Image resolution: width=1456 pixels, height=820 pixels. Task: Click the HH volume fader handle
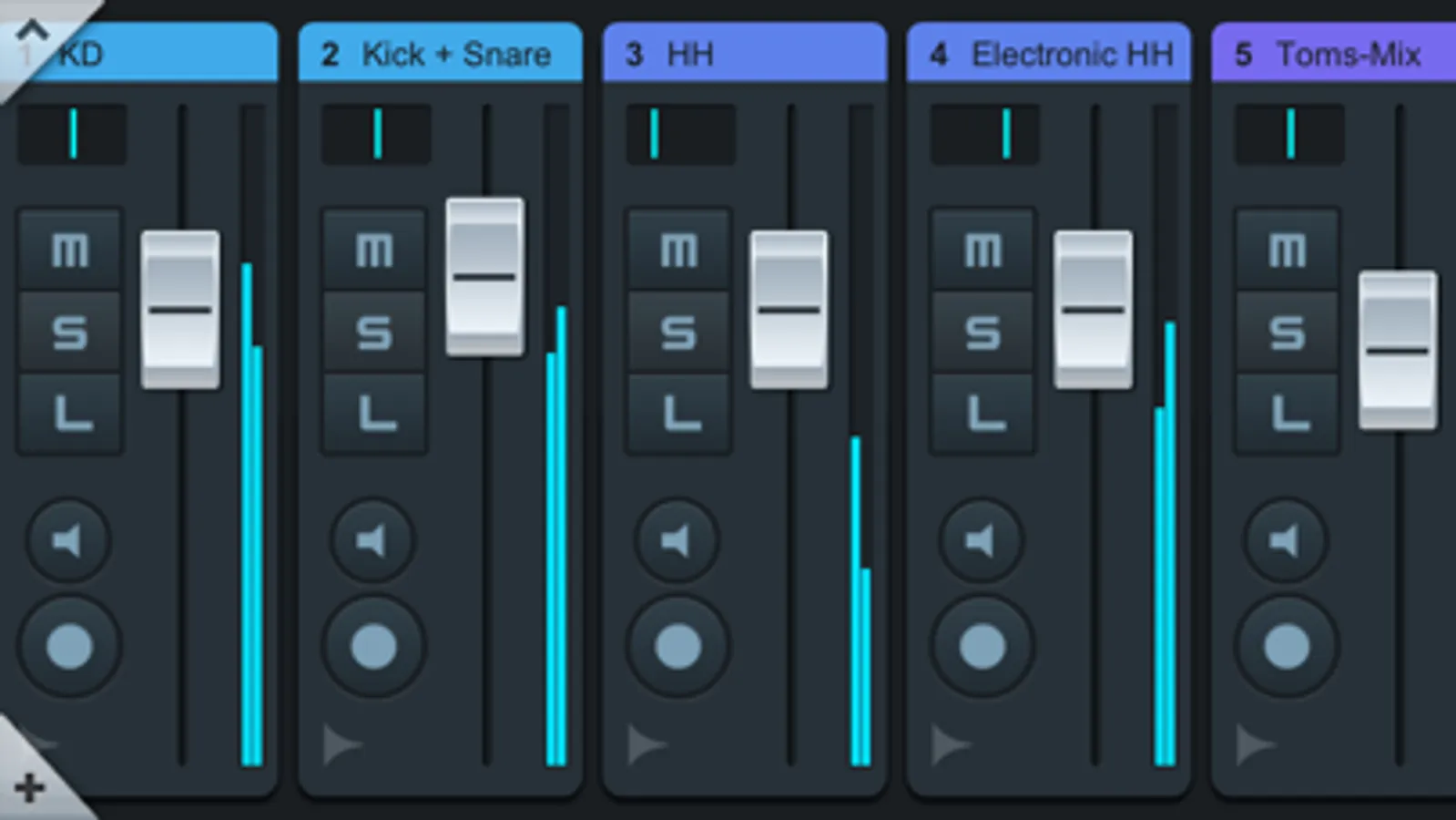[x=789, y=310]
